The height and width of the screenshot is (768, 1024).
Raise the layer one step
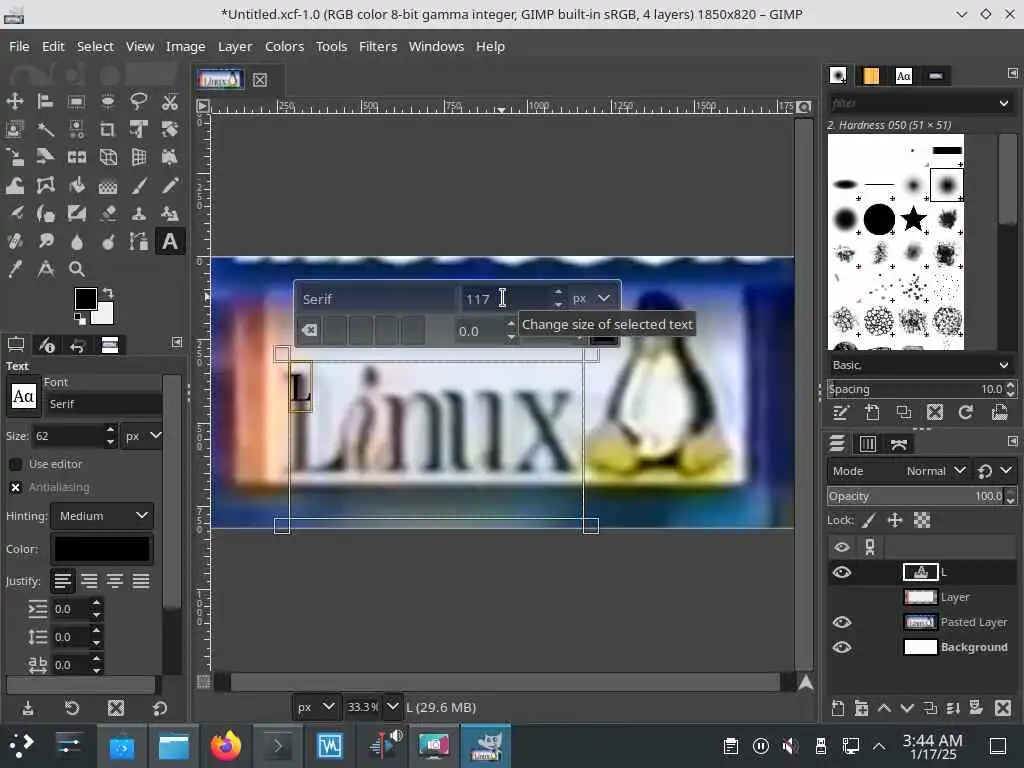click(x=884, y=708)
